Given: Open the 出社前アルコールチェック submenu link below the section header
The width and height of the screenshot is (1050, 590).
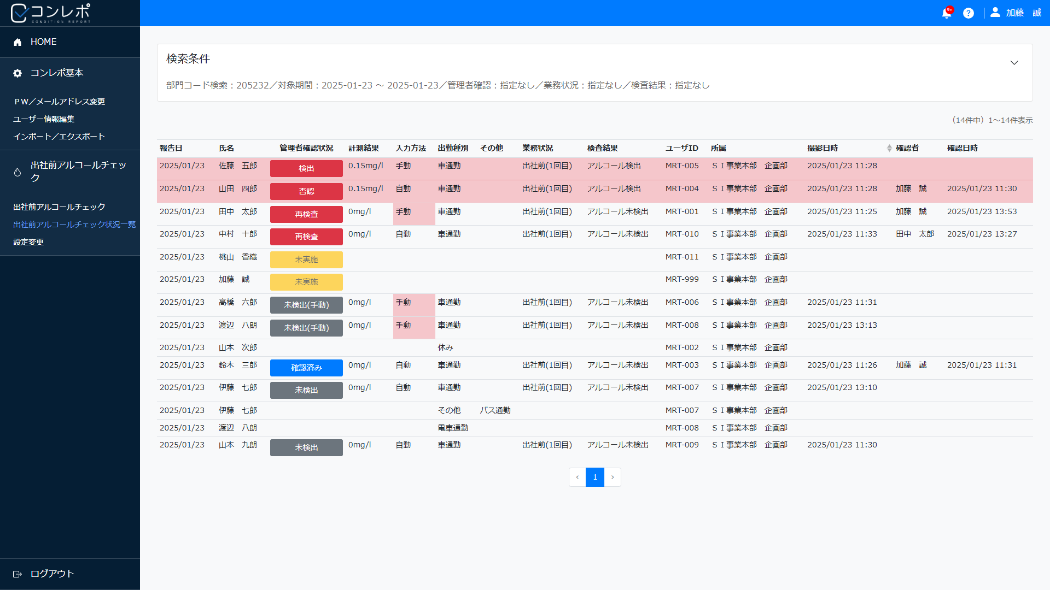Looking at the screenshot, I should coord(60,208).
